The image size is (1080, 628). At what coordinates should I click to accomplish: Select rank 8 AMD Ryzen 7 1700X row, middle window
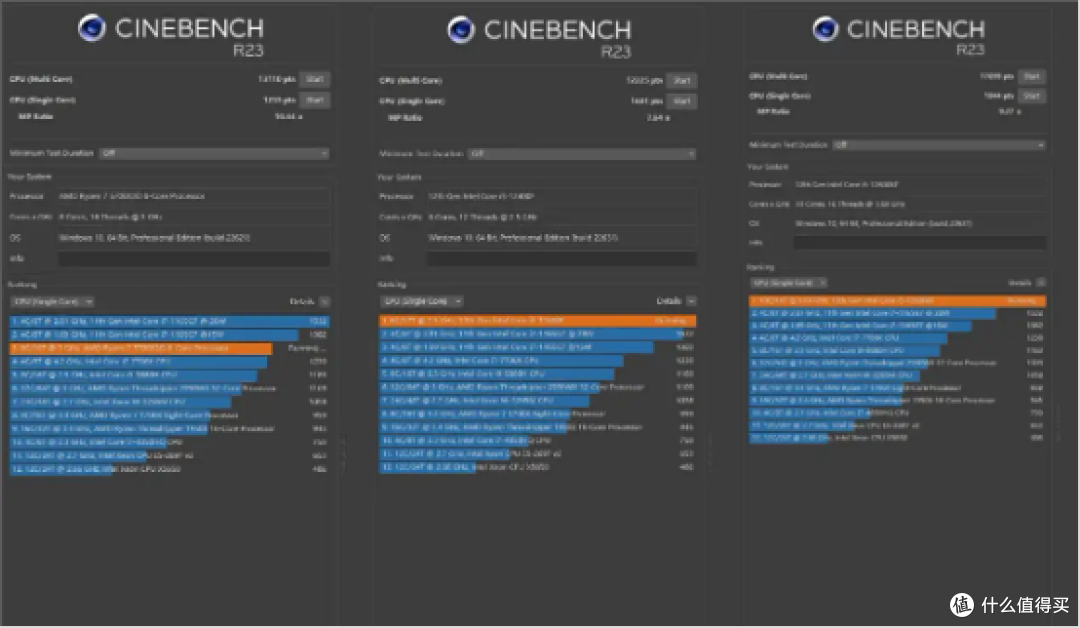pos(537,414)
